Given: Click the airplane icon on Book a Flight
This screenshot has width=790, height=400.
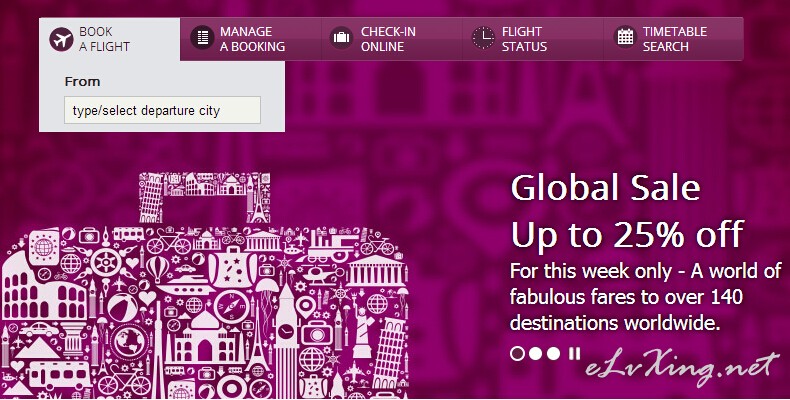Looking at the screenshot, I should coord(61,39).
